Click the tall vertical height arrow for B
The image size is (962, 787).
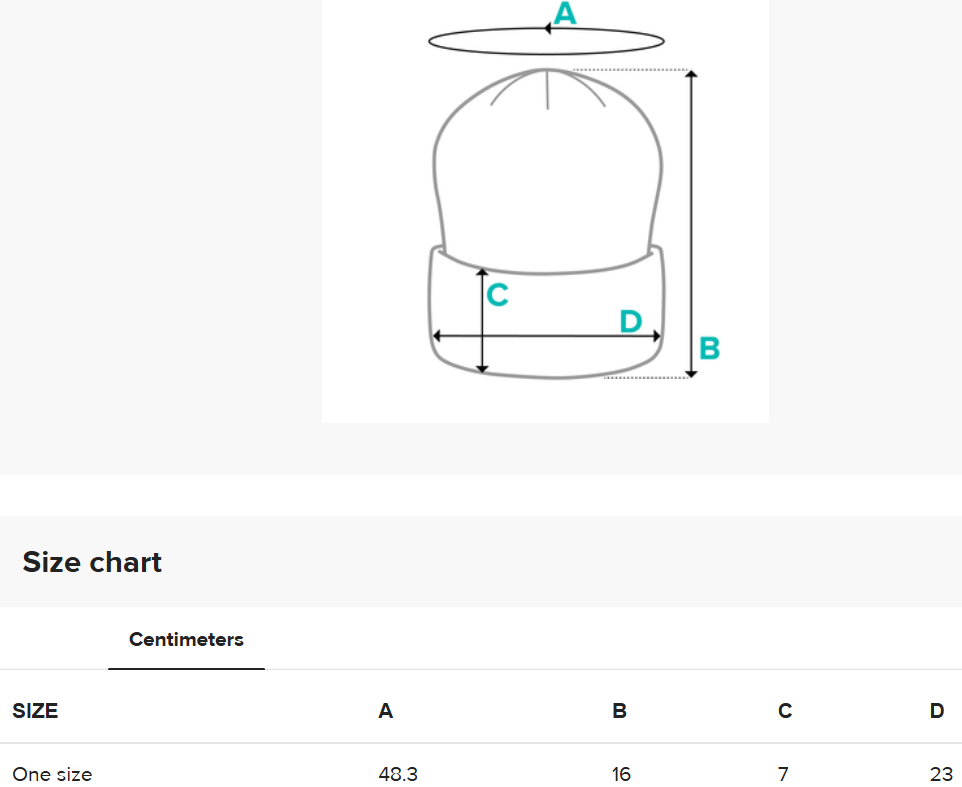coord(691,224)
